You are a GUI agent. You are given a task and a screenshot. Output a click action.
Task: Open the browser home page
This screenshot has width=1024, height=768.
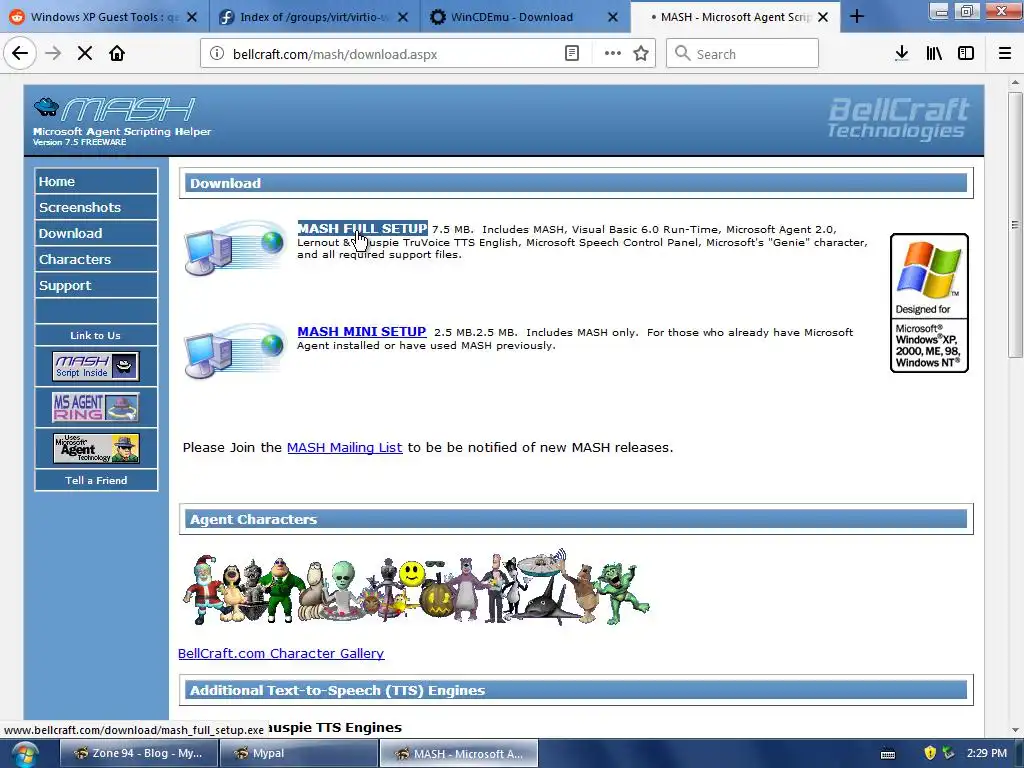point(117,54)
